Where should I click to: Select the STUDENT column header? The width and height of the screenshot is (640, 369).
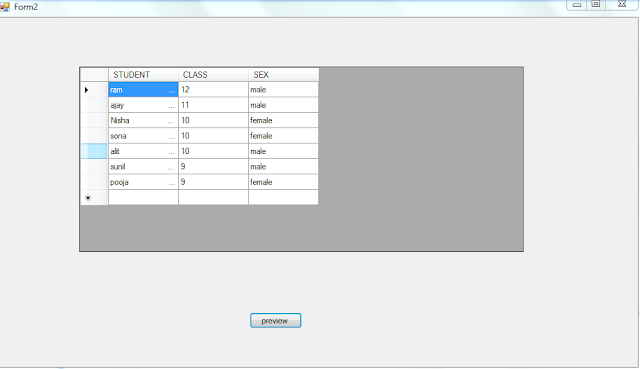pyautogui.click(x=143, y=75)
